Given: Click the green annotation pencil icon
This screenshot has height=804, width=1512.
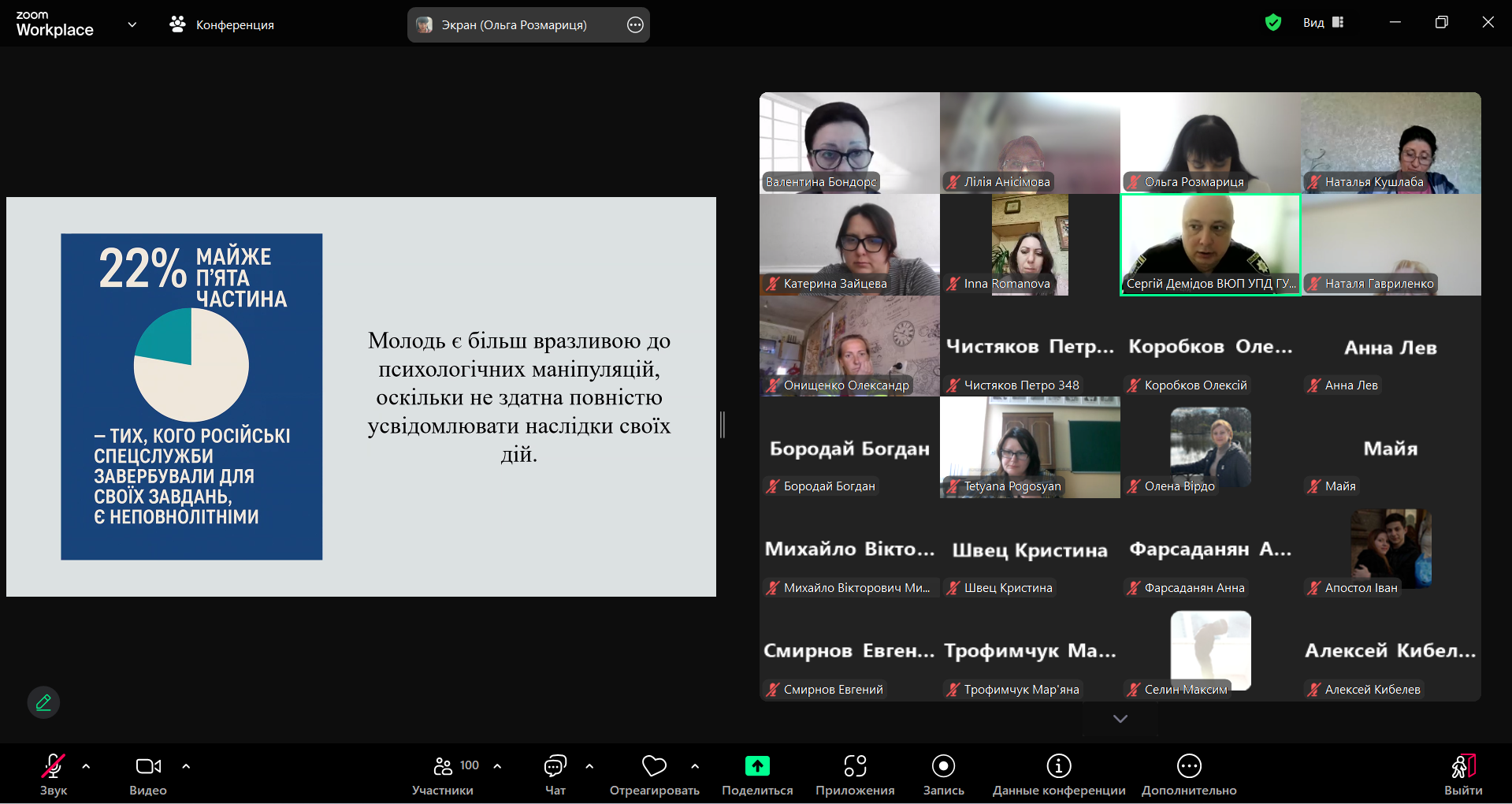Looking at the screenshot, I should click(43, 702).
